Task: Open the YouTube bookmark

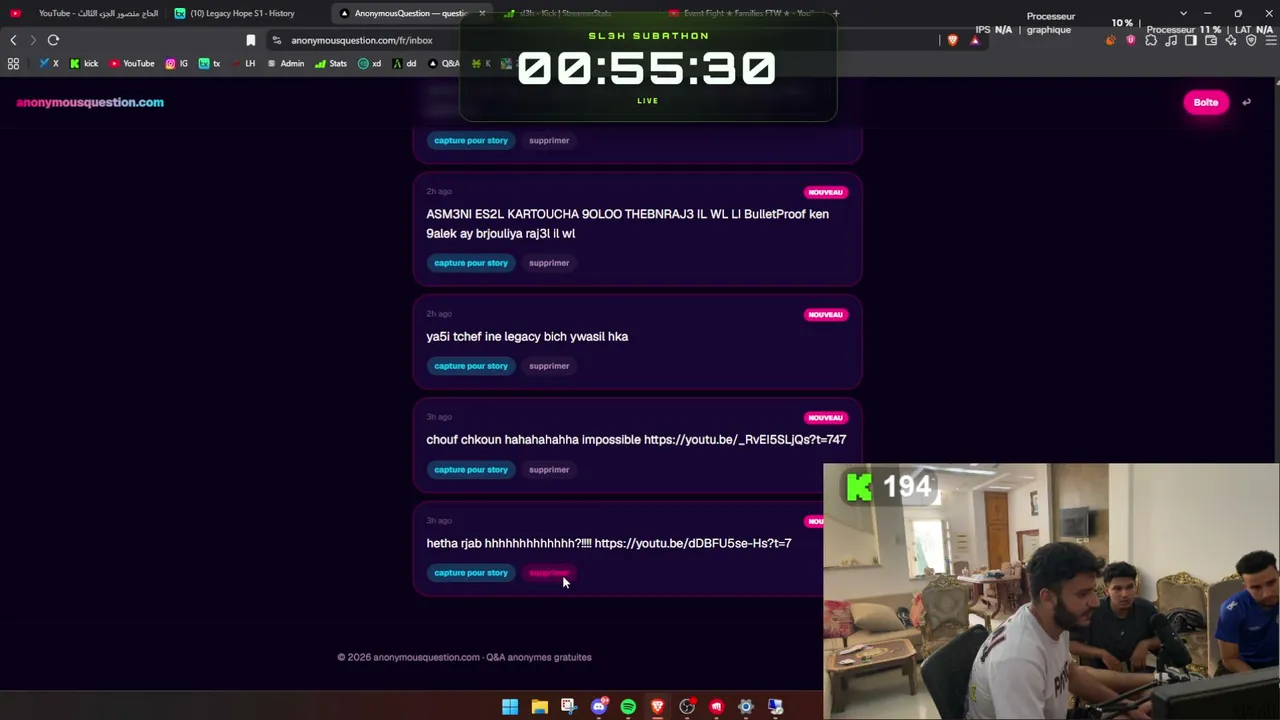Action: [x=132, y=63]
